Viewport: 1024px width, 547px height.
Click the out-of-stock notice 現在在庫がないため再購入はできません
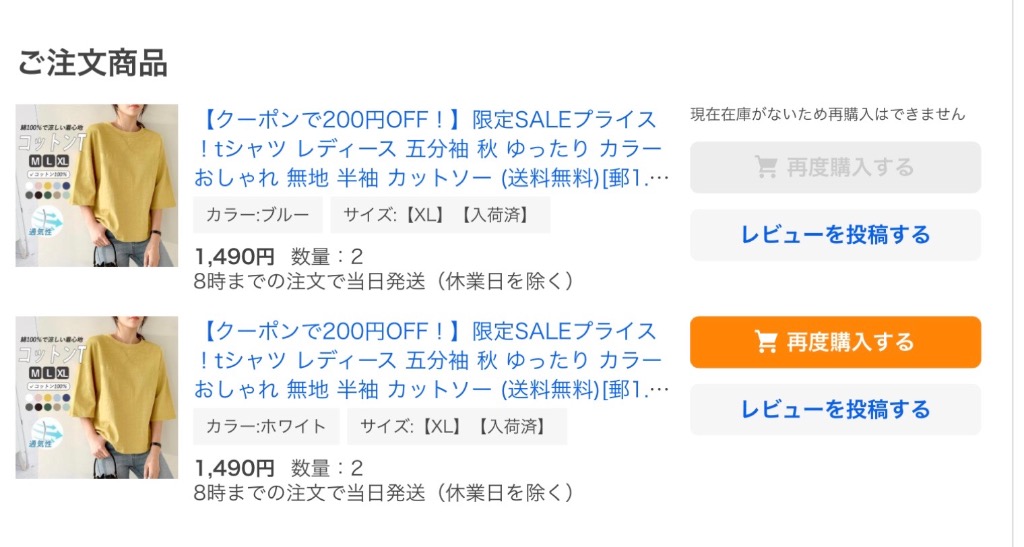pos(827,114)
